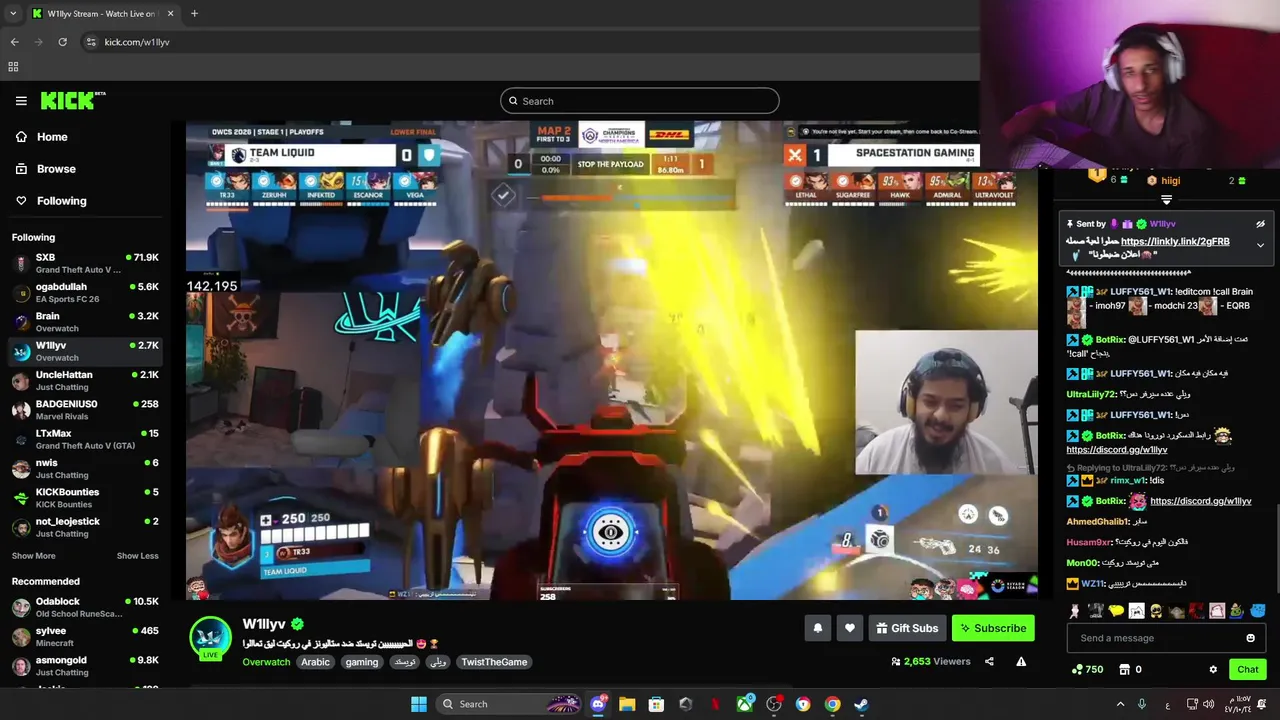Click nwis avatar in sidebar
1280x720 pixels.
point(20,469)
